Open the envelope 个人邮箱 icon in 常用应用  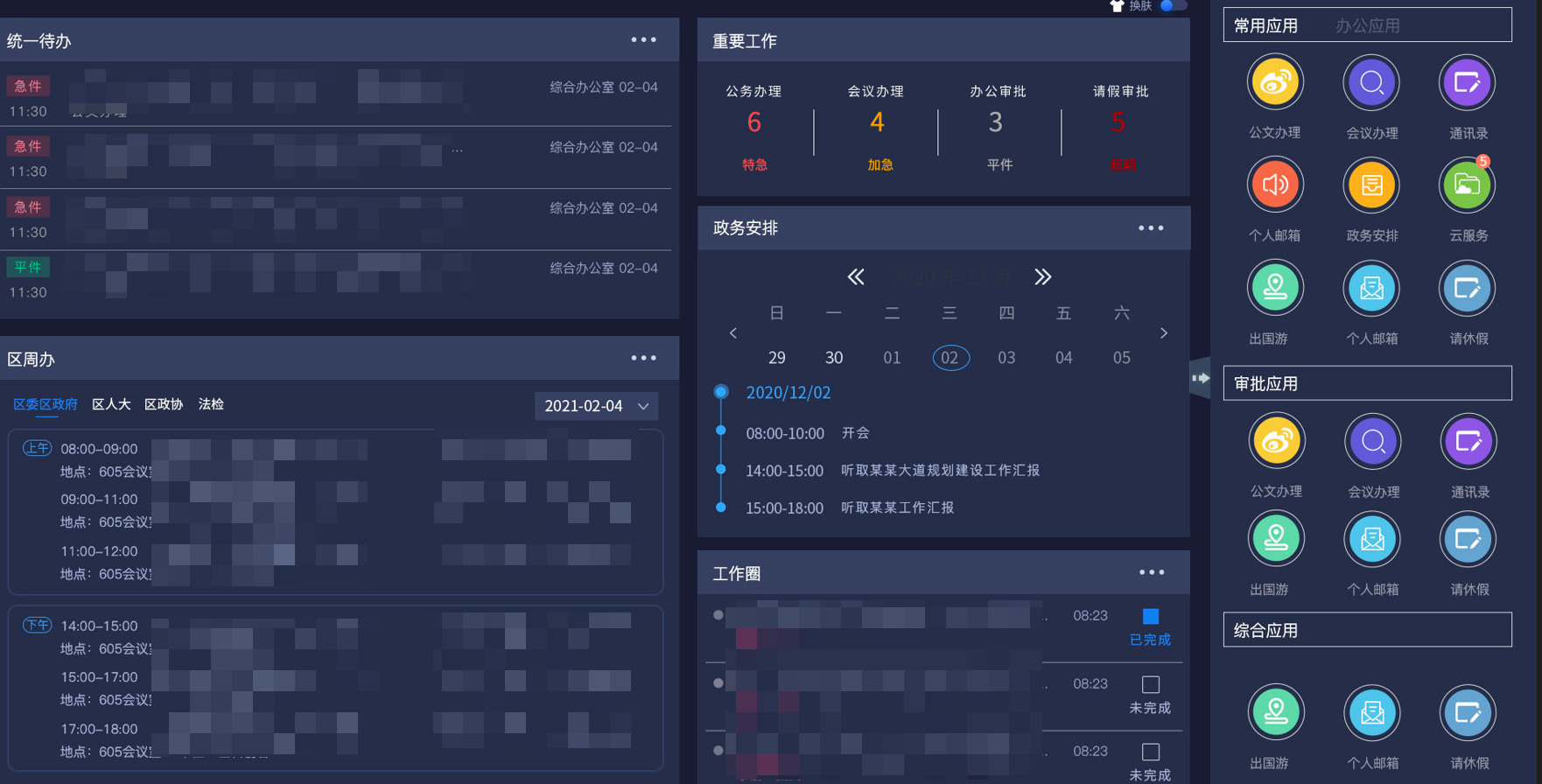click(1371, 289)
